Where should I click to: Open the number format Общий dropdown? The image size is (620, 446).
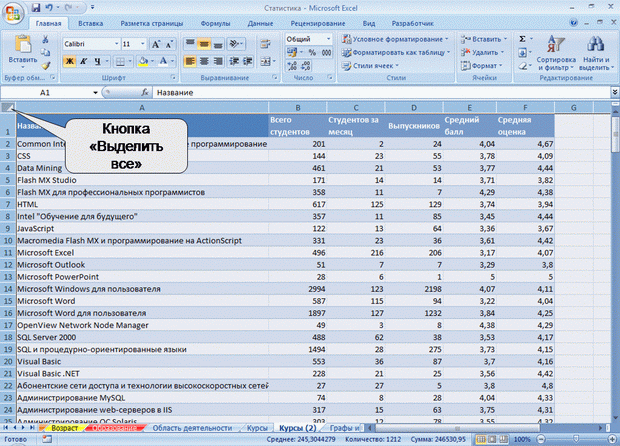tap(328, 39)
